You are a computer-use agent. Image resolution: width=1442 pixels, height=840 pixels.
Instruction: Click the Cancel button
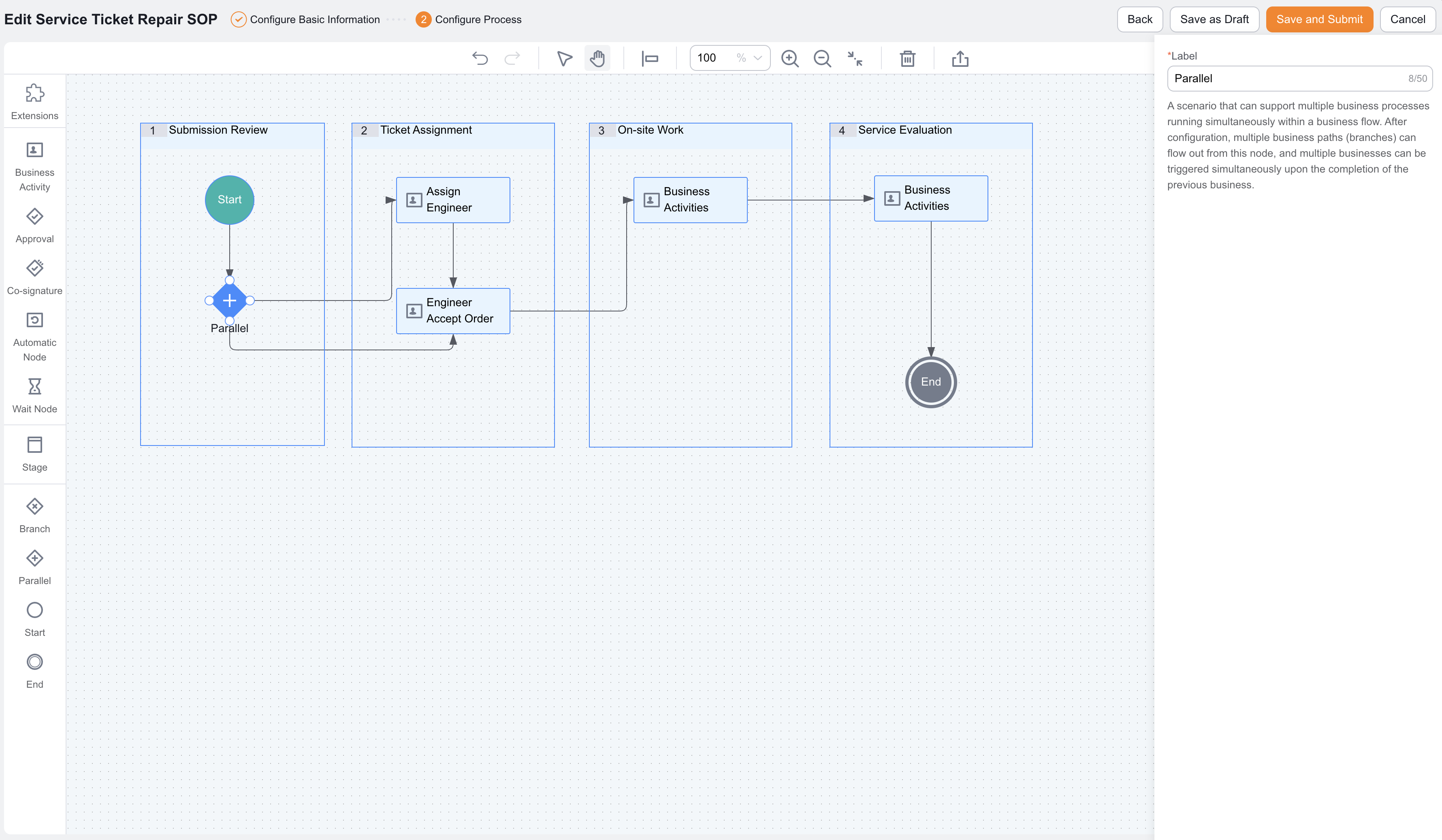coord(1407,19)
